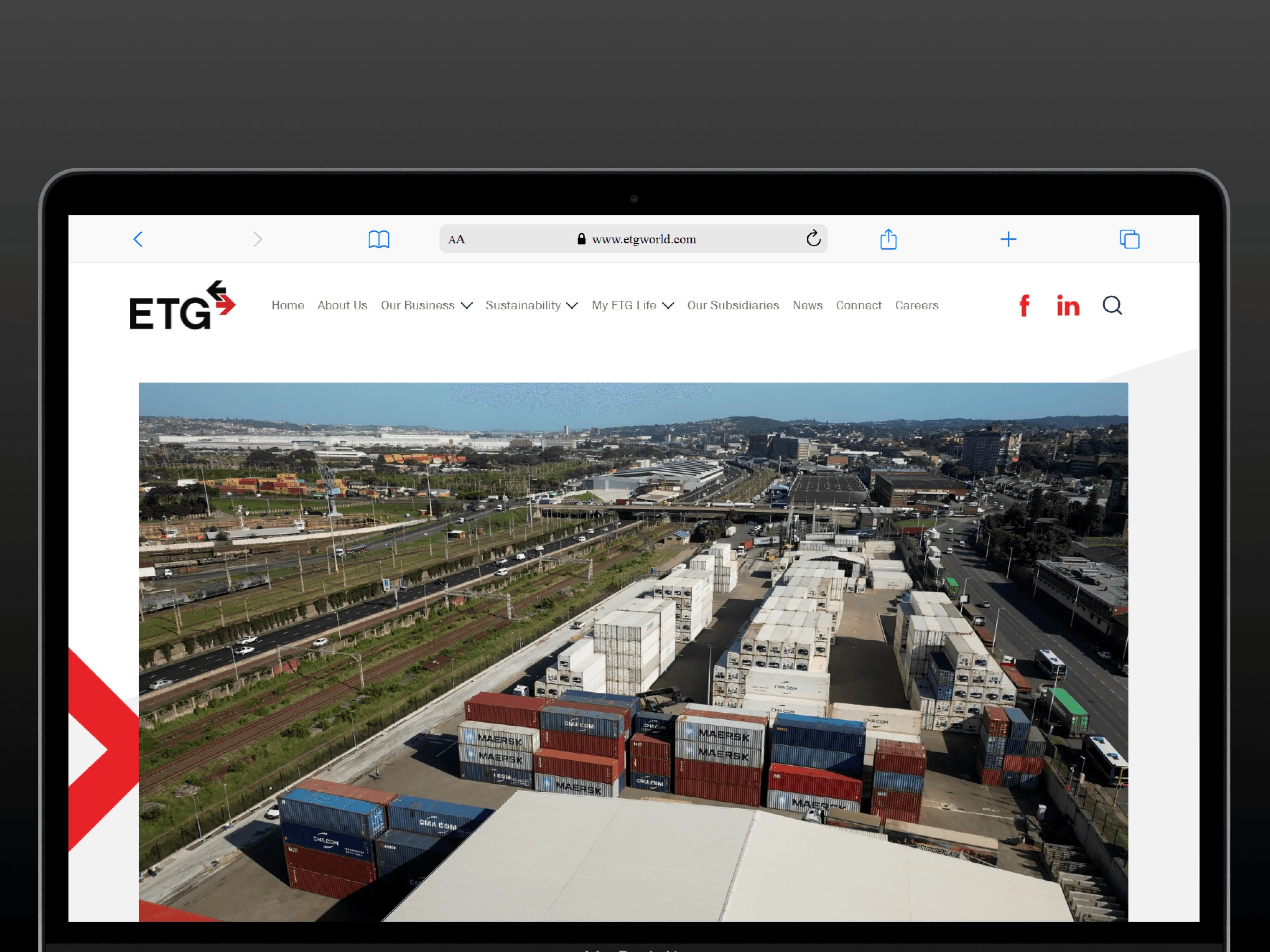
Task: Open the share sheet icon
Action: pyautogui.click(x=888, y=239)
